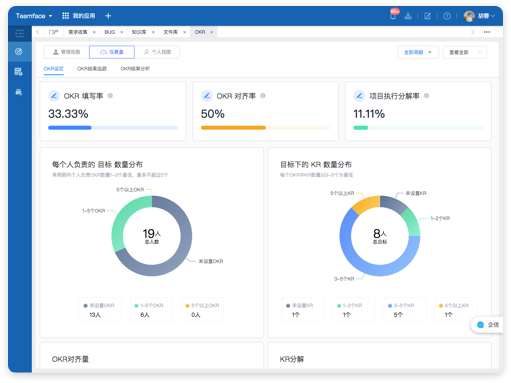Toggle 5个以上KR legend item

tap(456, 310)
